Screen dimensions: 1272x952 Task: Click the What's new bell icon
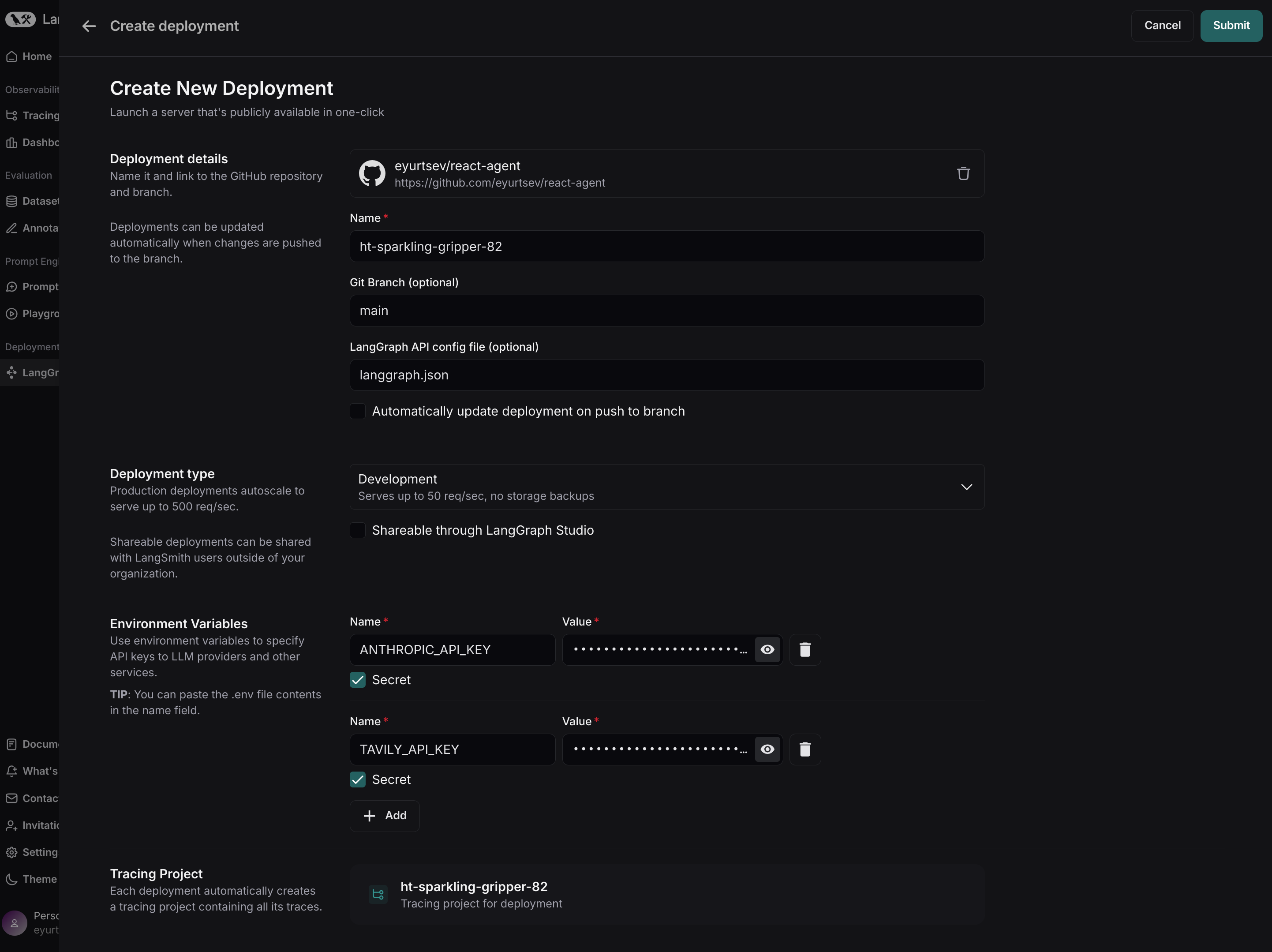[x=11, y=772]
